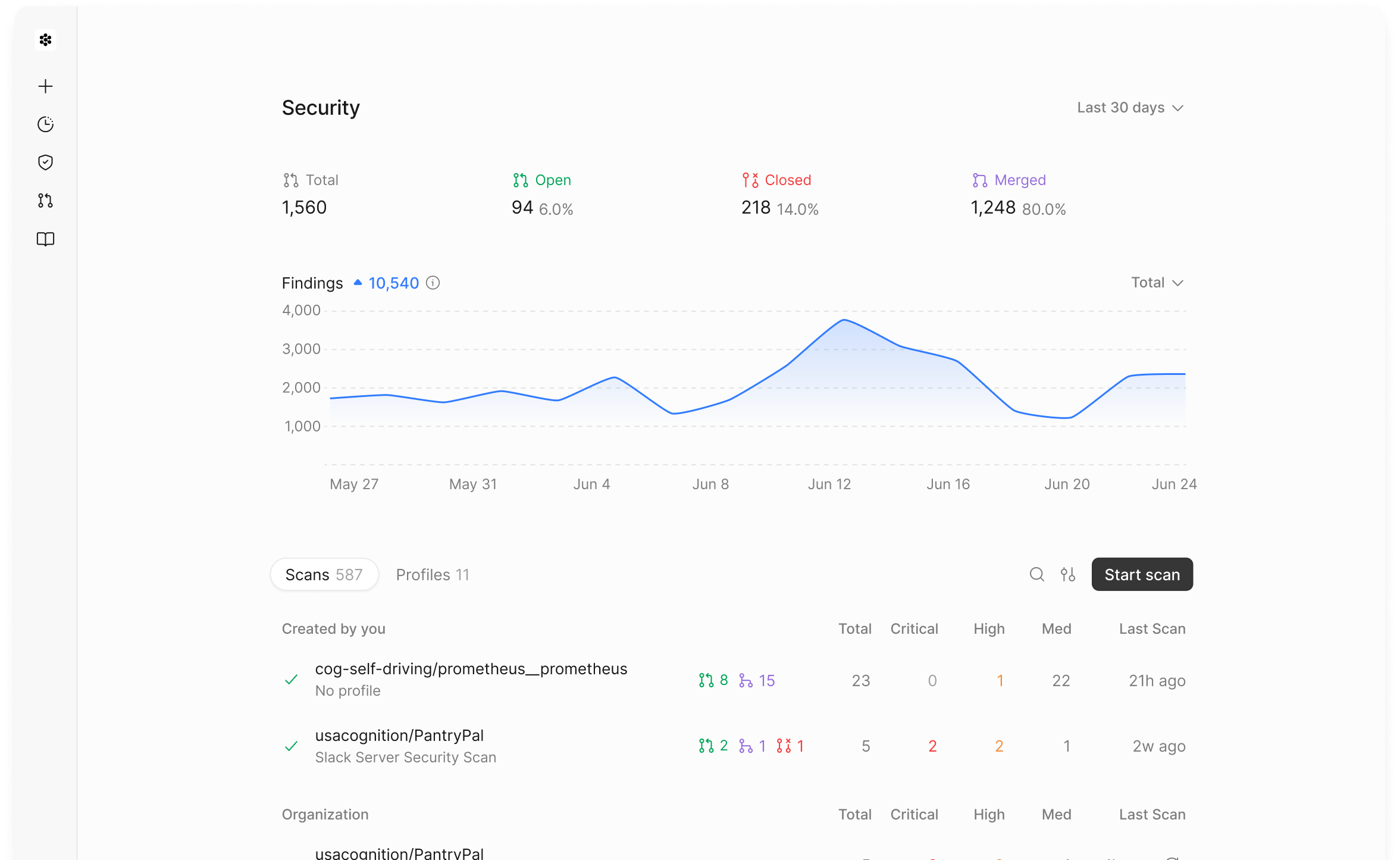Click the May 27 chart axis label
The image size is (1400, 860).
click(354, 484)
